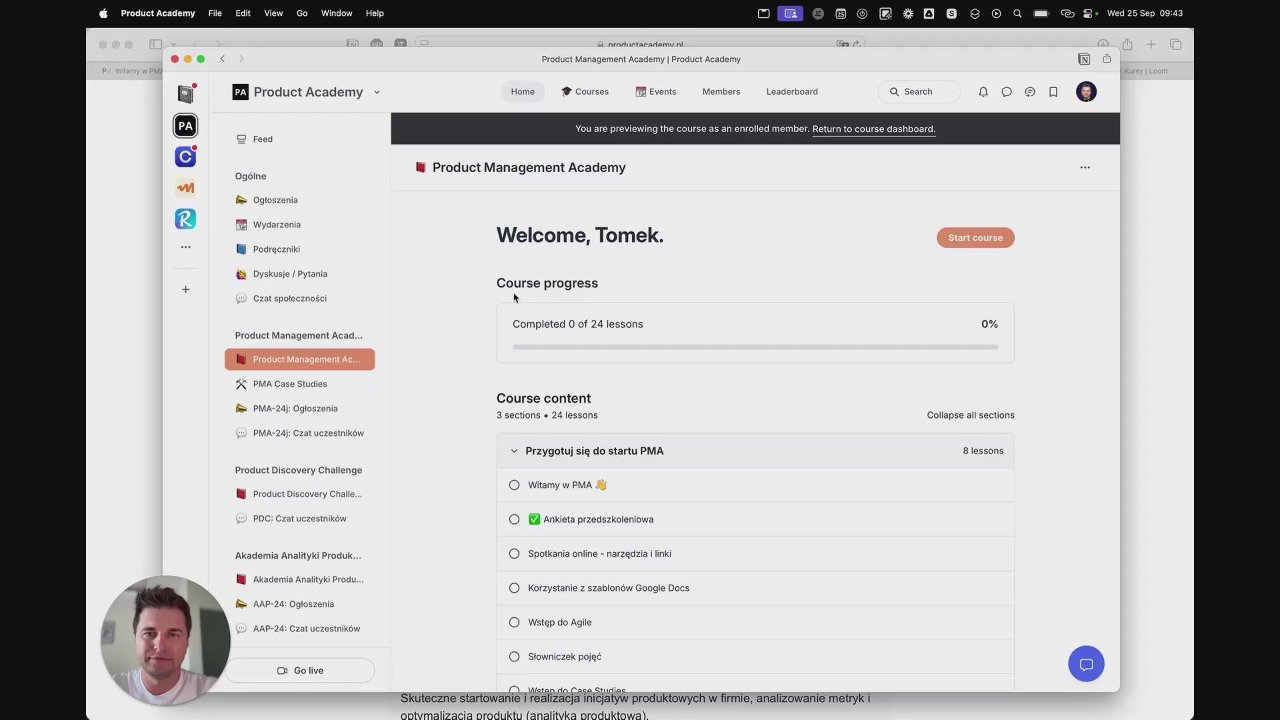Collapse Product Management Acad... sidebar group header
1280x720 pixels.
[299, 336]
